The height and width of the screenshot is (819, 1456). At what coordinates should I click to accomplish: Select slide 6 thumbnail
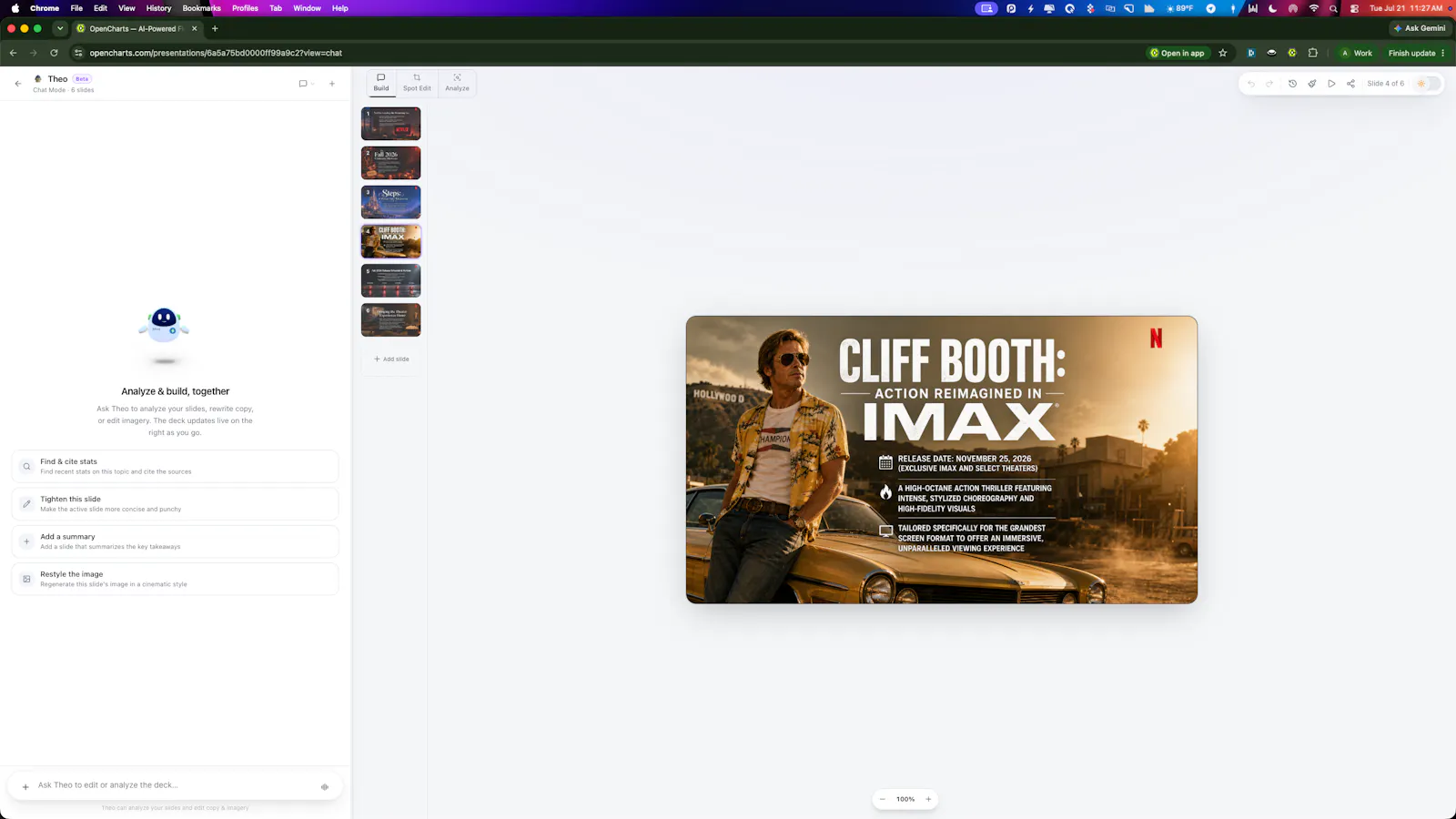(391, 319)
